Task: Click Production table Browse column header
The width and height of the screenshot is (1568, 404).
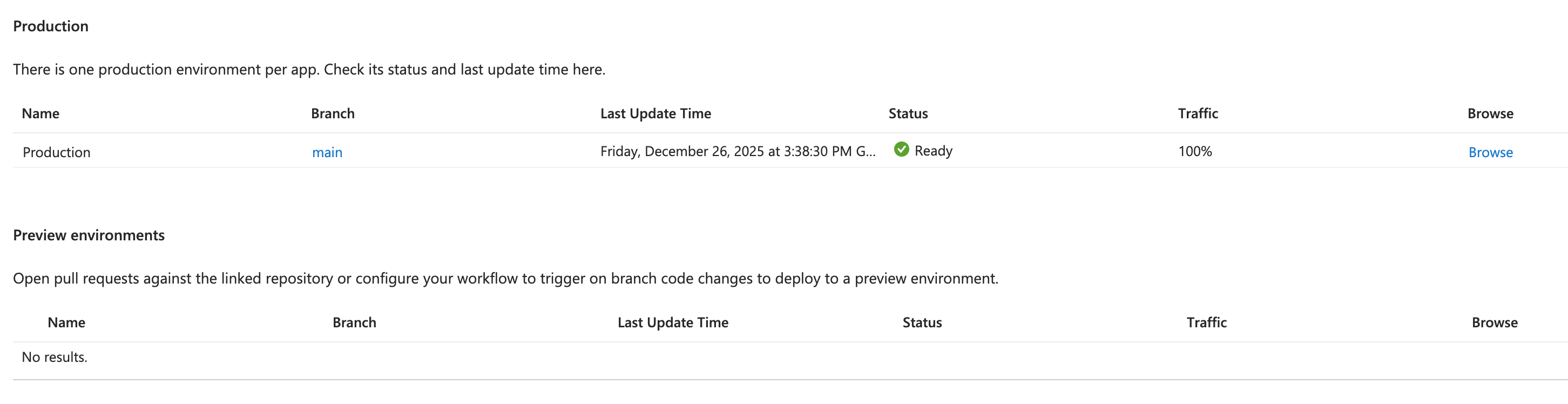Action: [1490, 114]
